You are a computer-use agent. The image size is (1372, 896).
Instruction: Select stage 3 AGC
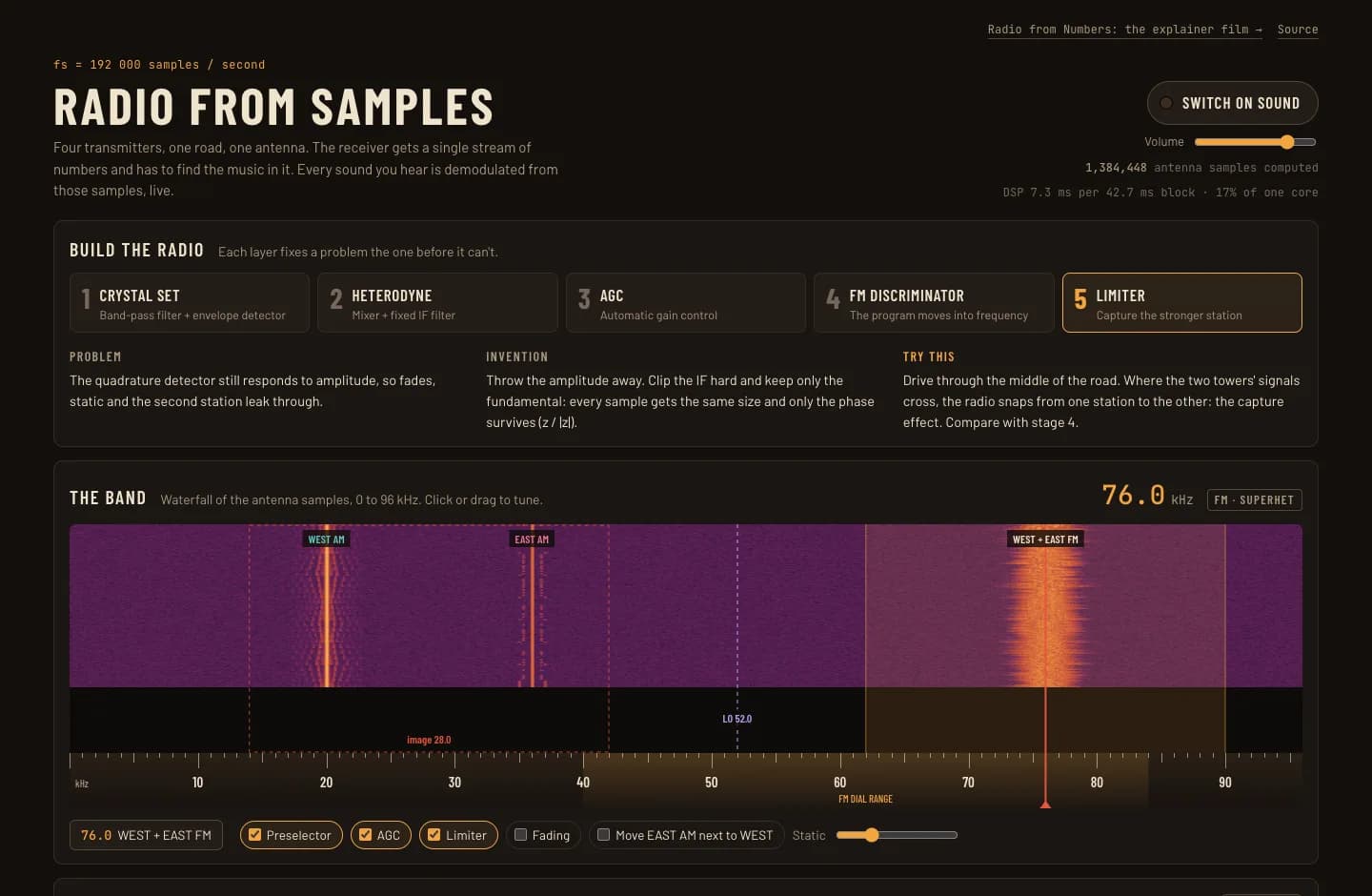click(x=686, y=303)
